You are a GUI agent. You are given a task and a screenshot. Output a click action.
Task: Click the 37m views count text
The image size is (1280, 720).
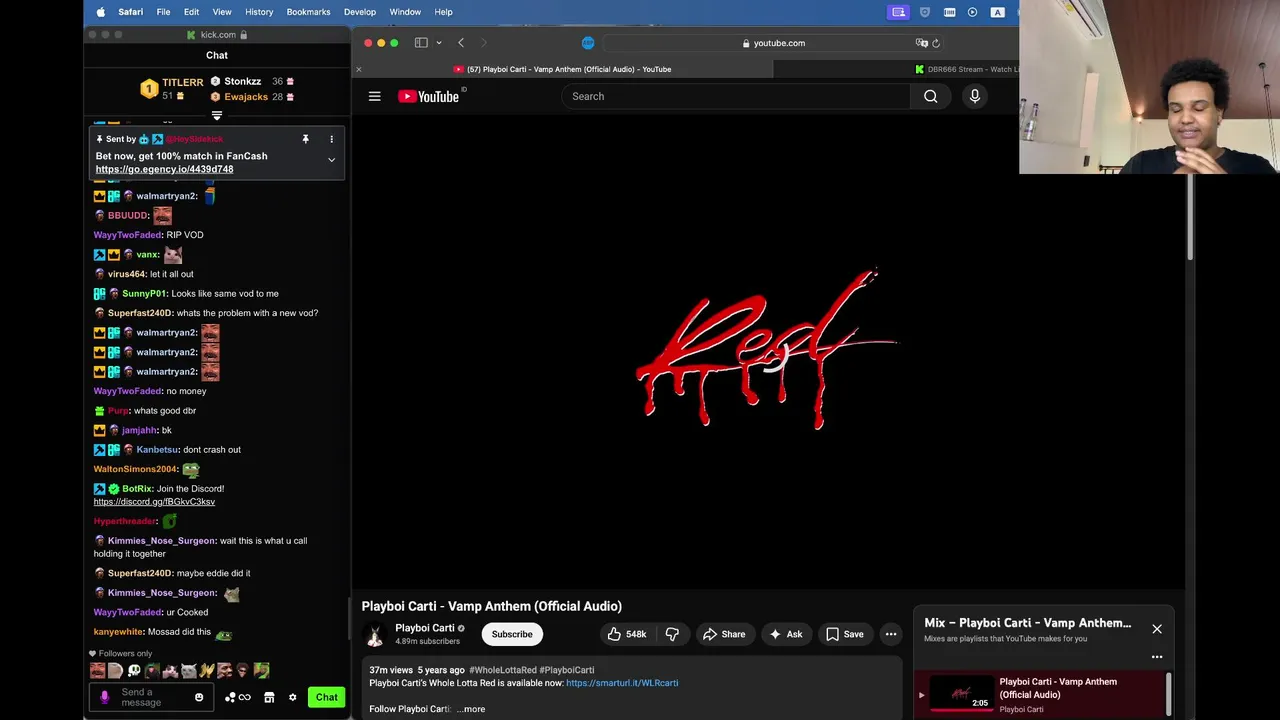click(391, 670)
